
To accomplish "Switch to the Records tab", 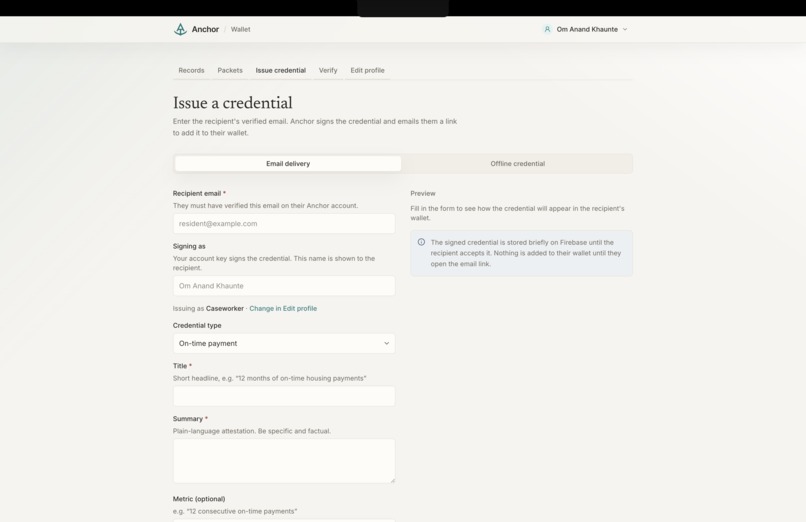I will (191, 70).
